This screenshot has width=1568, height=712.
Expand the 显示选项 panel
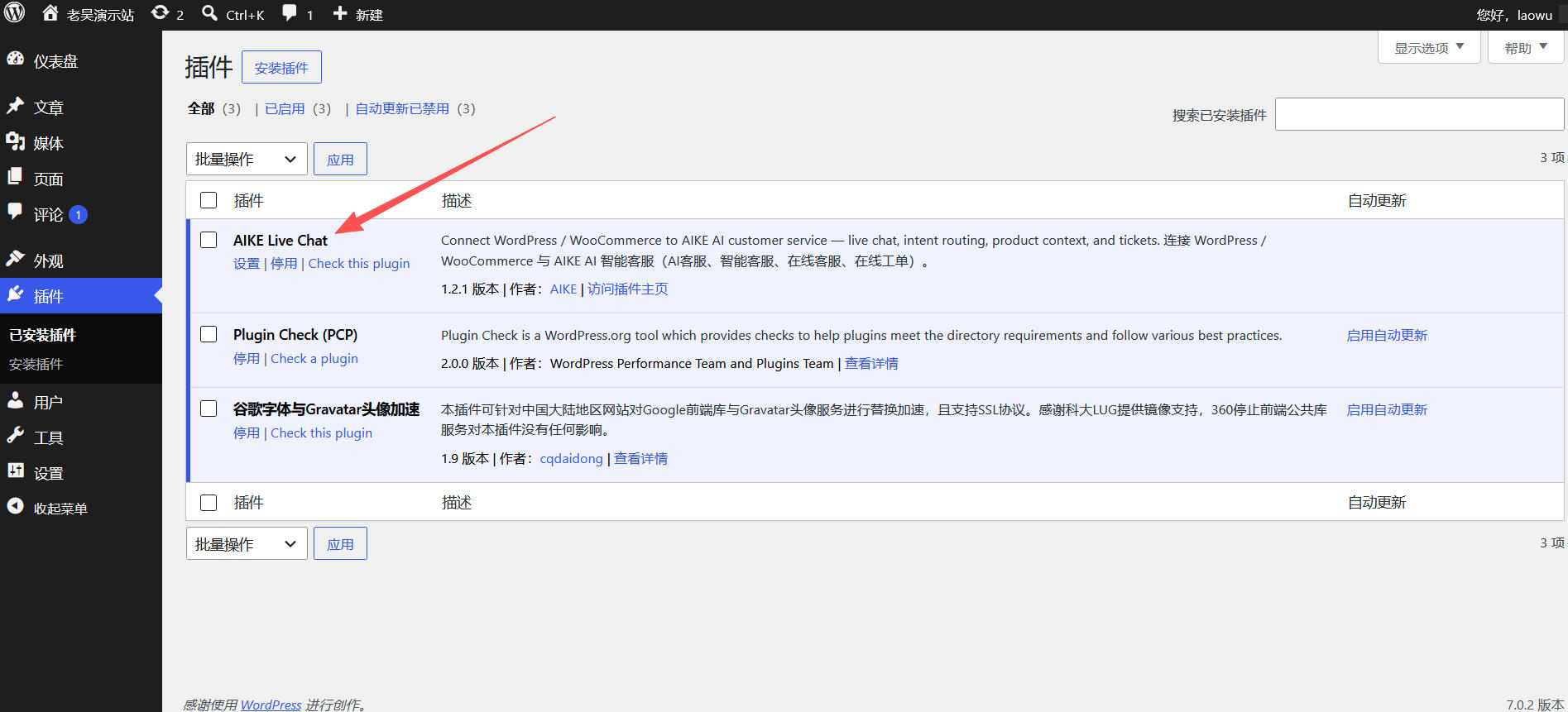(x=1429, y=48)
